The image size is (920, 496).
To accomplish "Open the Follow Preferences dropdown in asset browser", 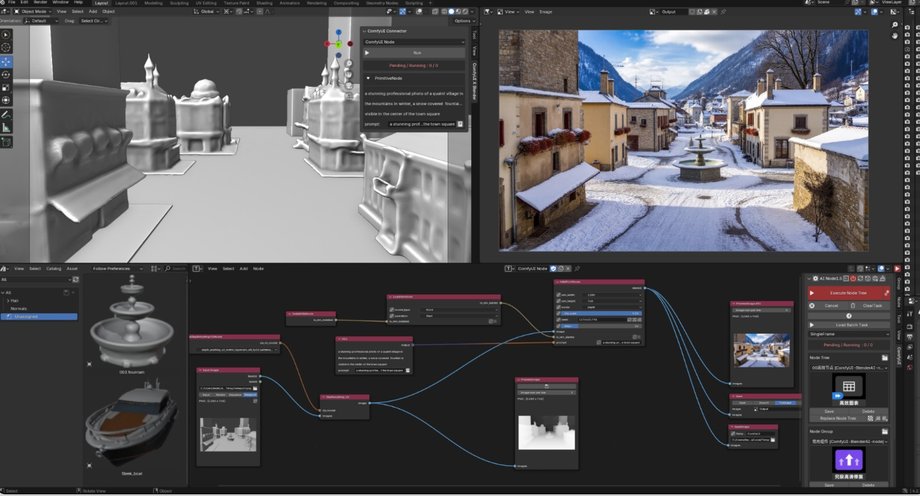I will click(x=117, y=268).
